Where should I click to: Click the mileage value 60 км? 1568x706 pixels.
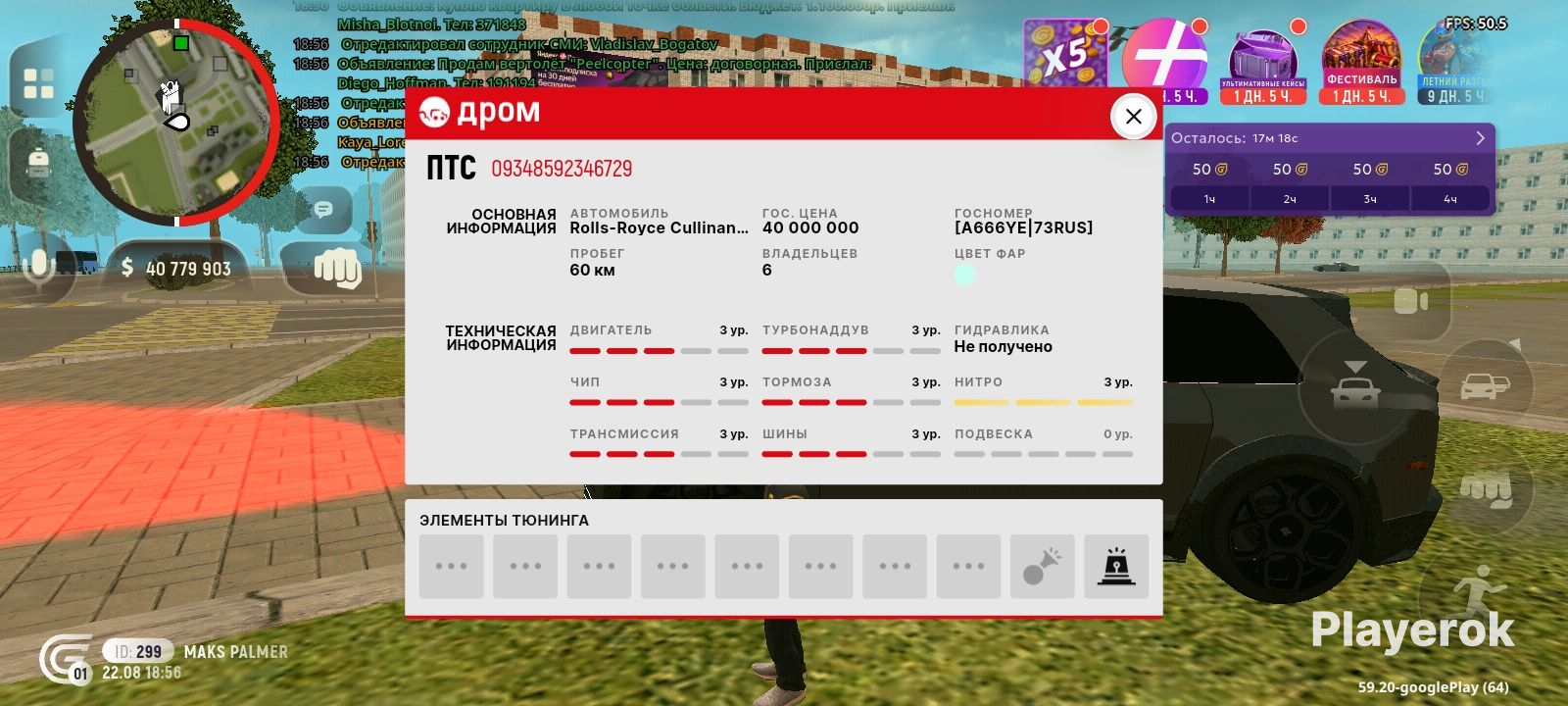tap(593, 270)
